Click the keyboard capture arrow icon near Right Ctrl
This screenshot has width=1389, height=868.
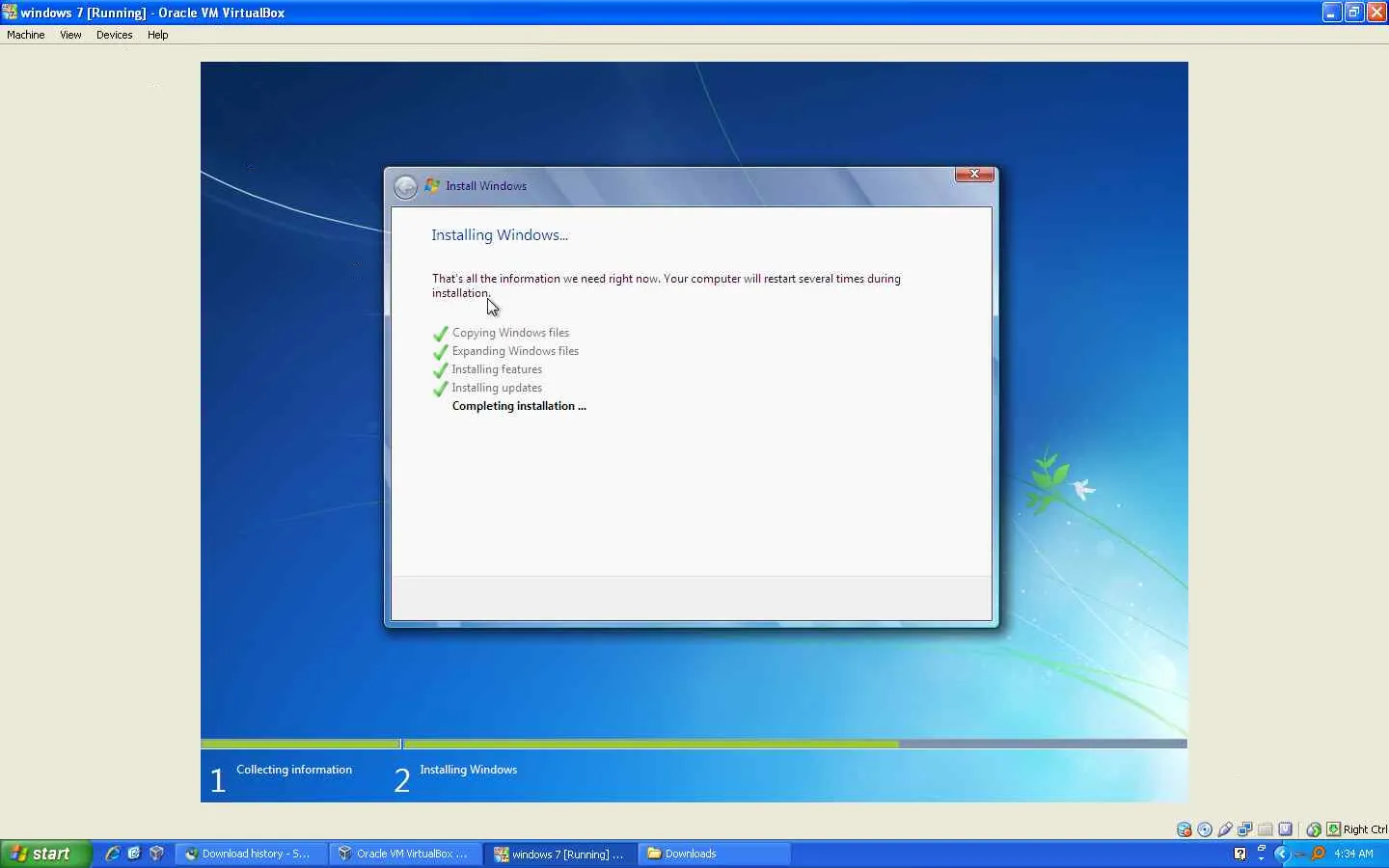coord(1333,829)
